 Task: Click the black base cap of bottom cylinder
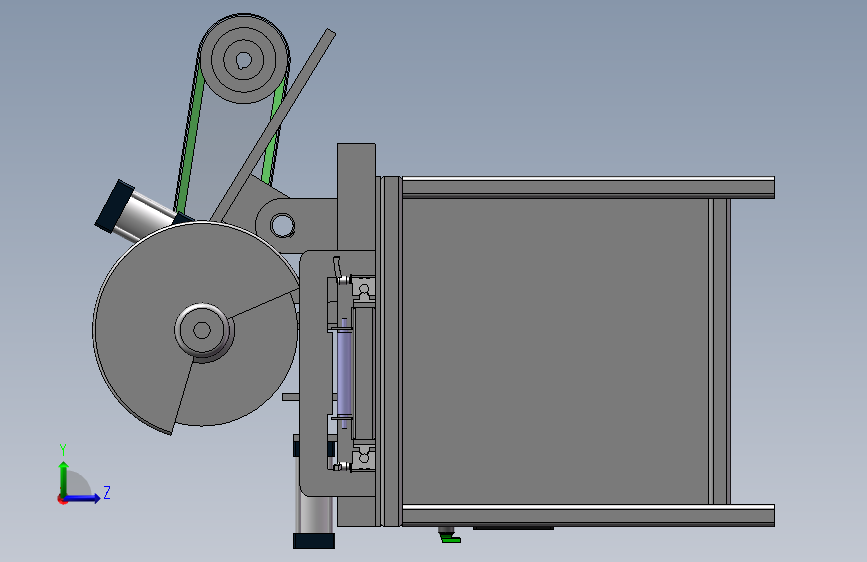[314, 541]
